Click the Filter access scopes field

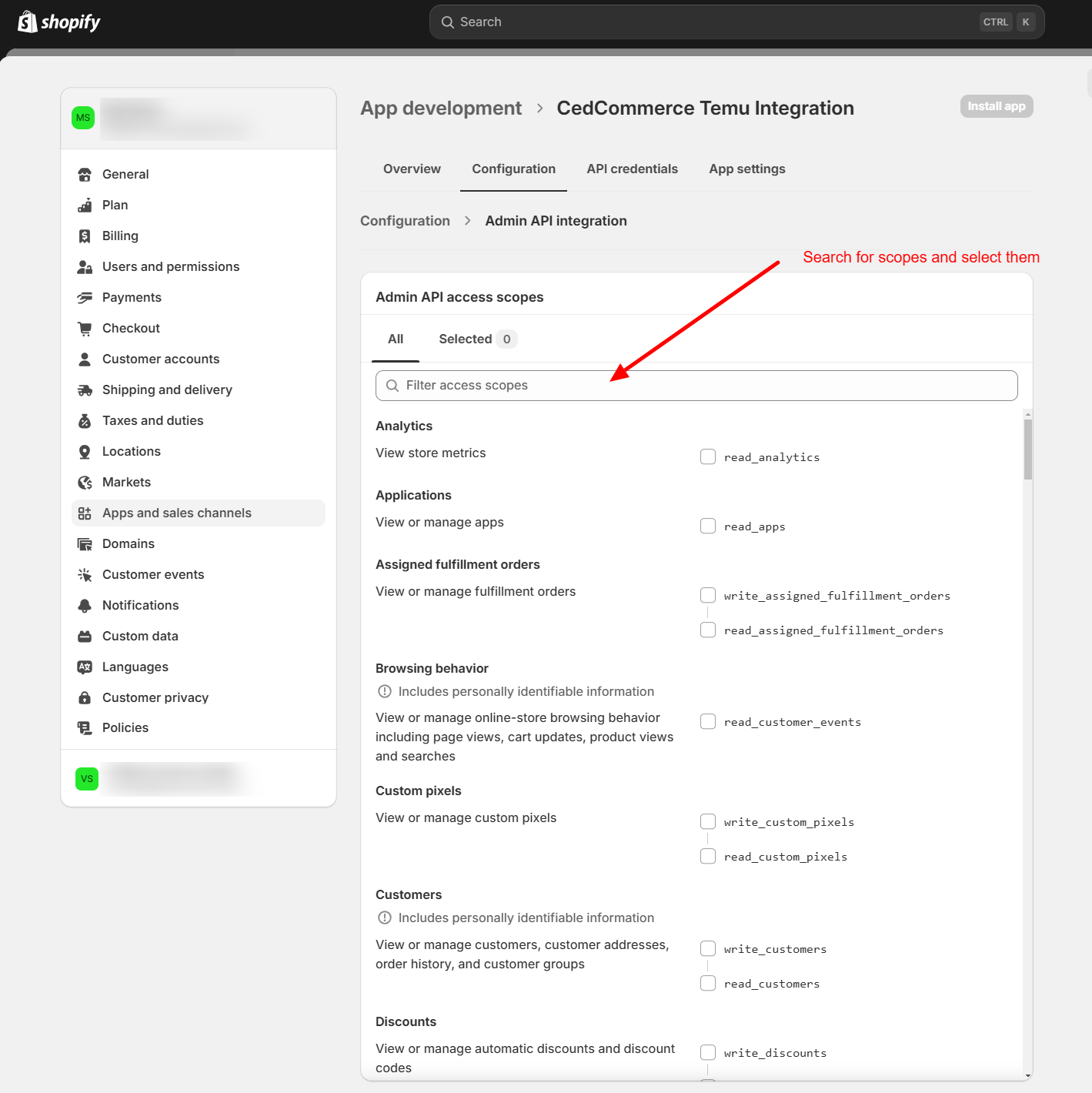point(696,386)
